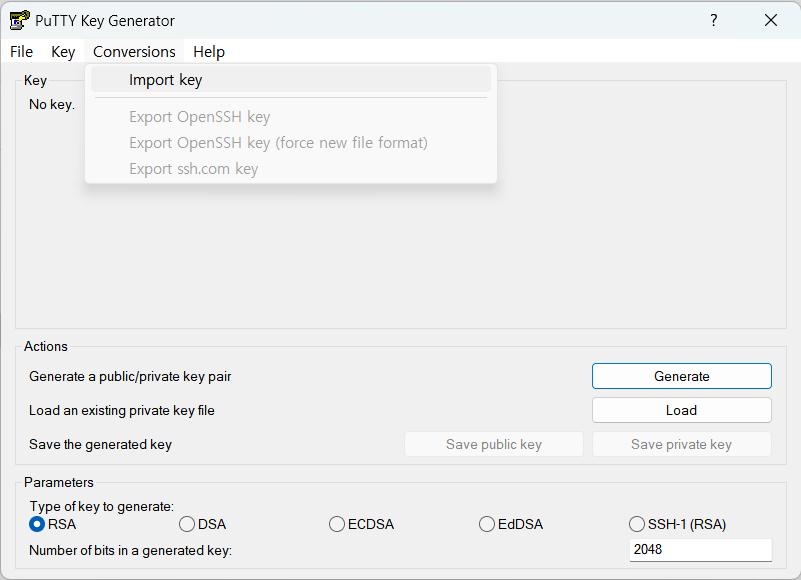Open the Key menu
The width and height of the screenshot is (801, 580).
63,52
